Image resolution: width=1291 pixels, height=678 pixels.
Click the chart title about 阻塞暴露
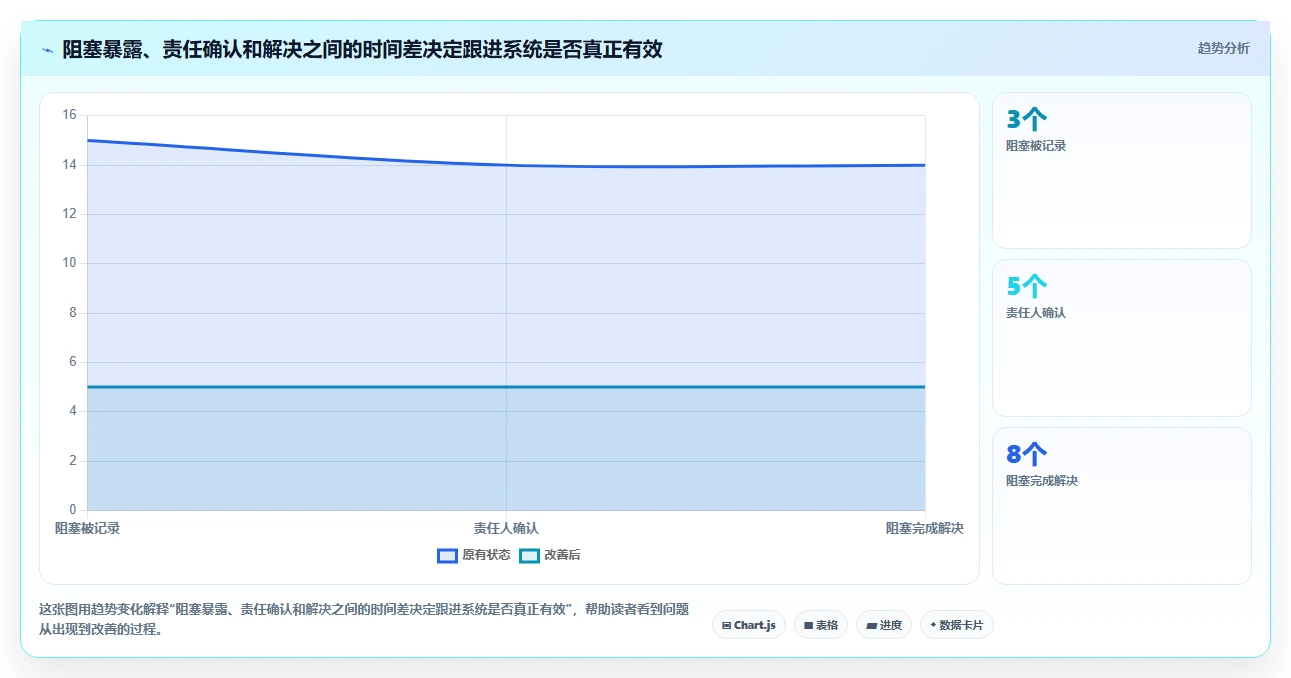[362, 49]
